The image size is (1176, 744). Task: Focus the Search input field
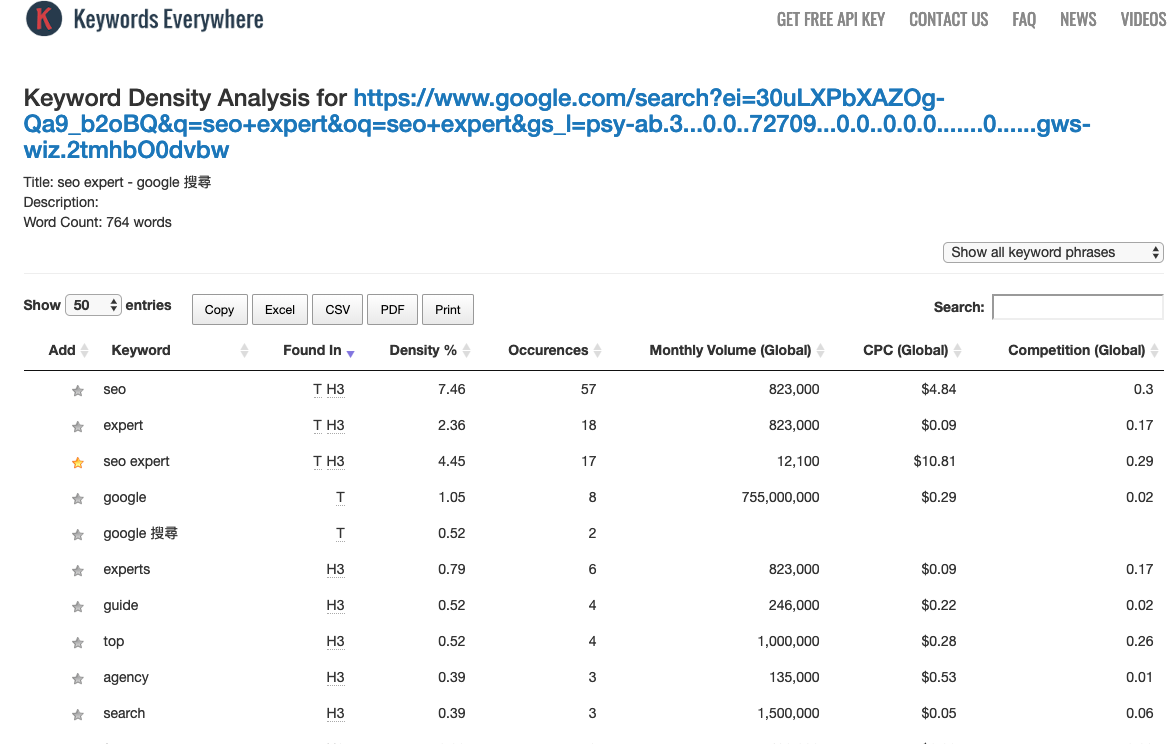click(1078, 307)
